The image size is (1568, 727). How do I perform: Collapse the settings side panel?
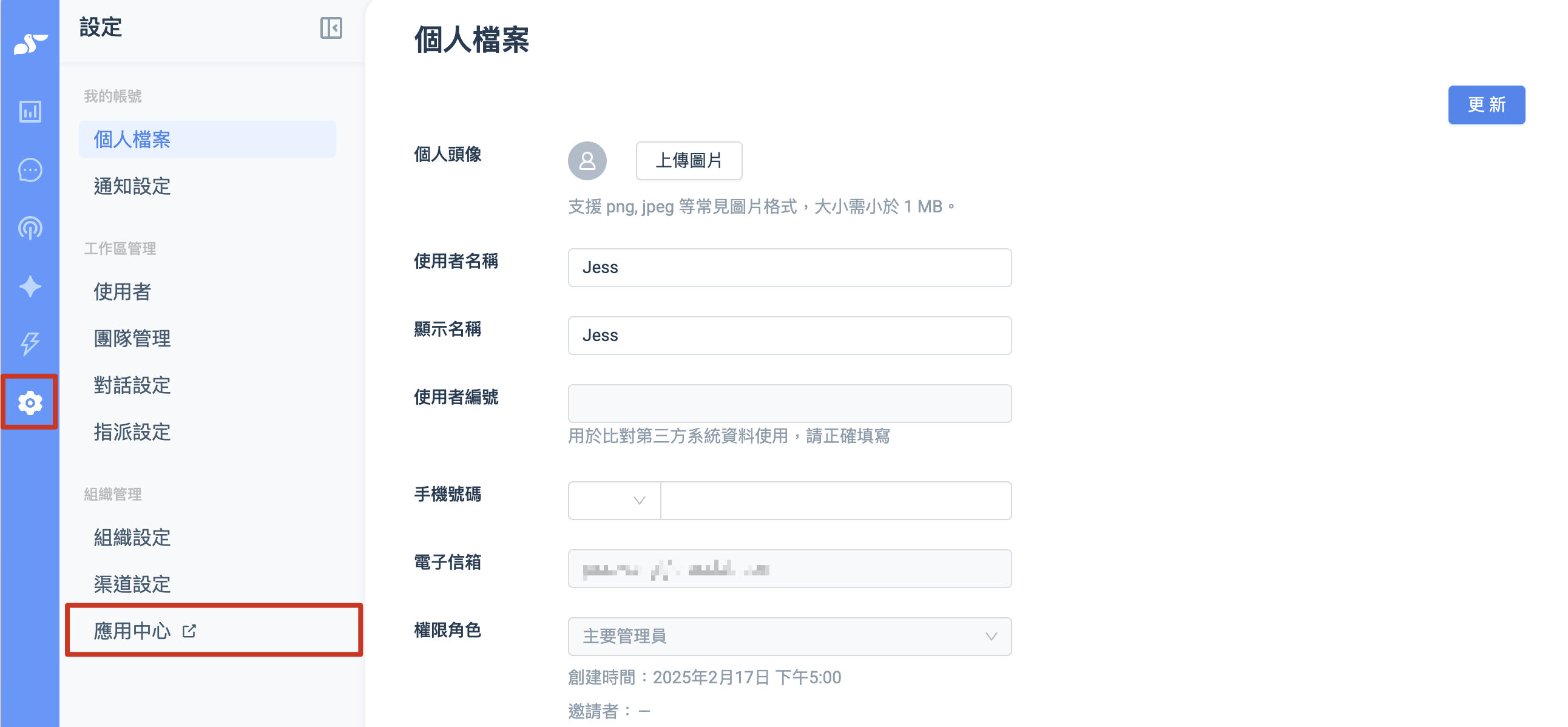[331, 28]
